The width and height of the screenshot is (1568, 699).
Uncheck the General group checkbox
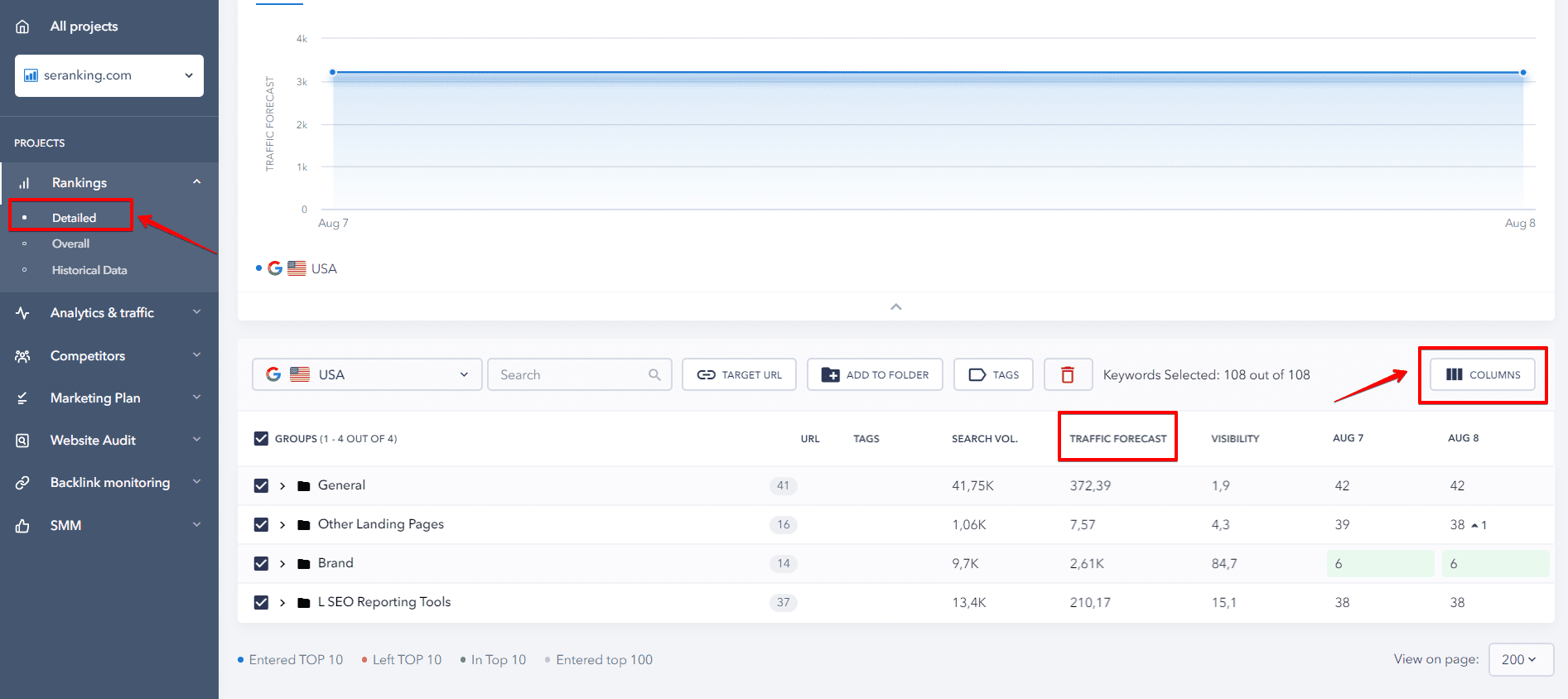pos(261,485)
